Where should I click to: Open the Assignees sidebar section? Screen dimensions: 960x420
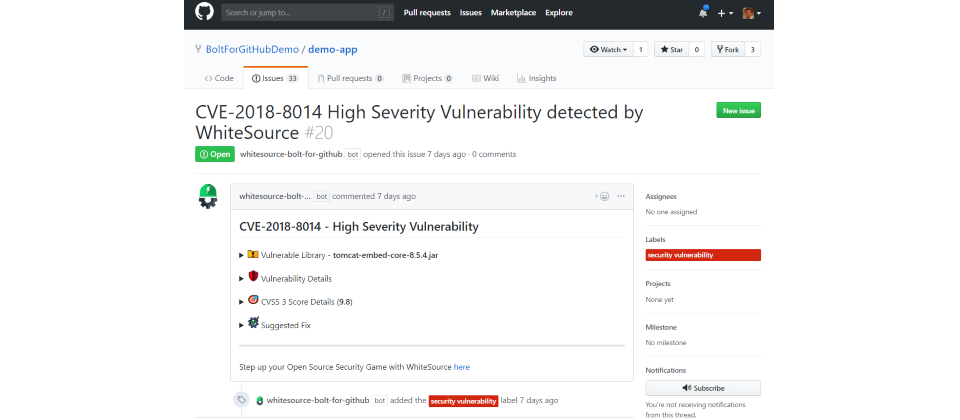pyautogui.click(x=661, y=197)
